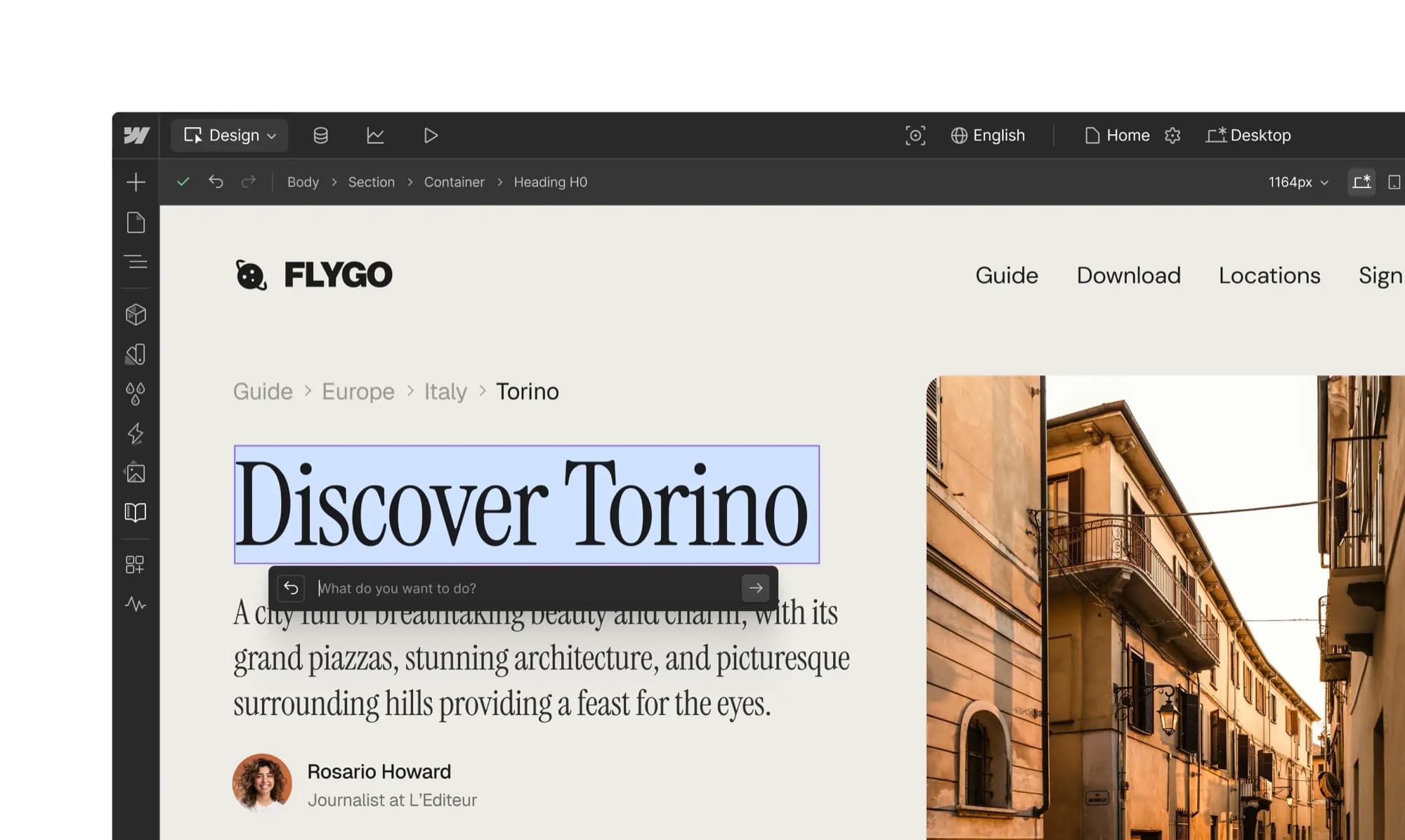Open the Pages panel icon
Screen dimensions: 1405x840
pyautogui.click(x=136, y=223)
